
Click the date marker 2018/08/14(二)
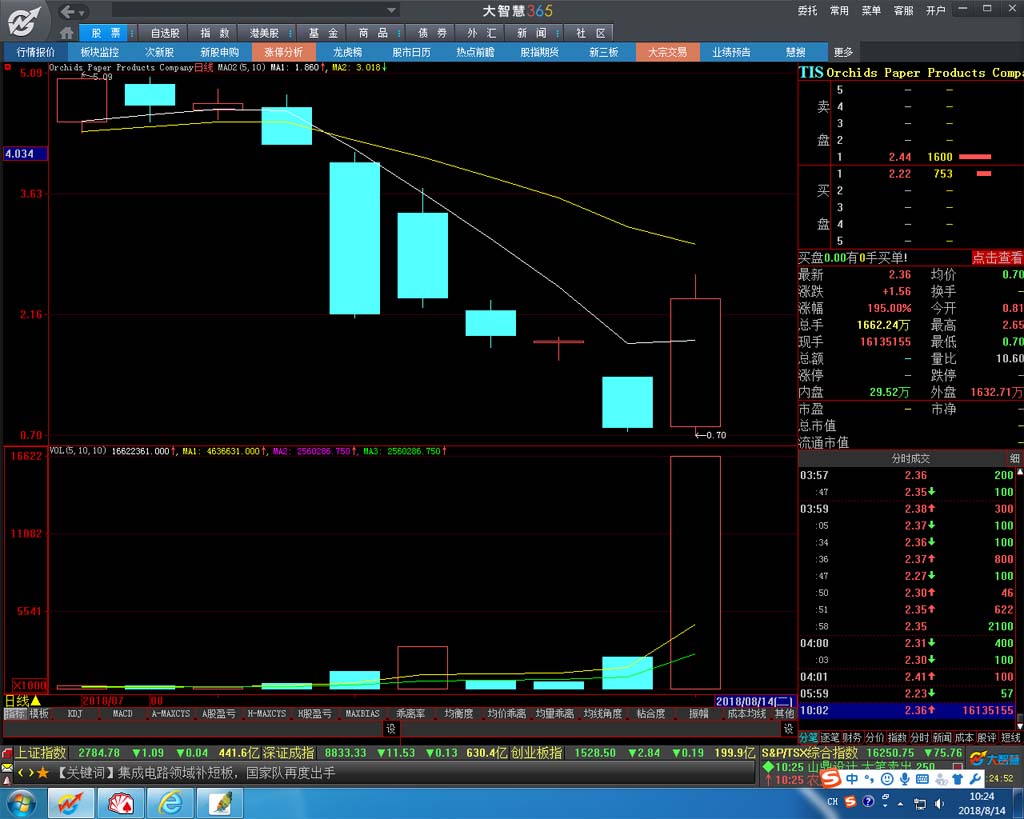754,701
